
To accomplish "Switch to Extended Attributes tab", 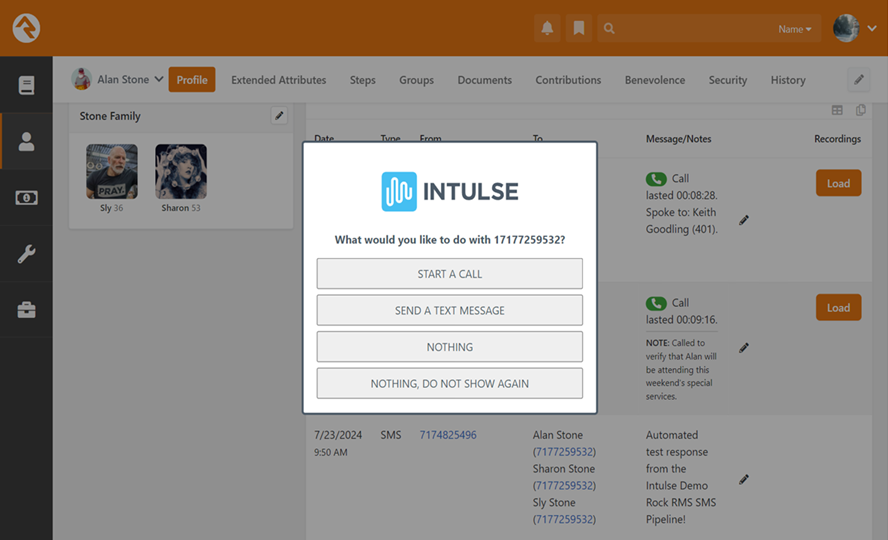I will (x=279, y=80).
